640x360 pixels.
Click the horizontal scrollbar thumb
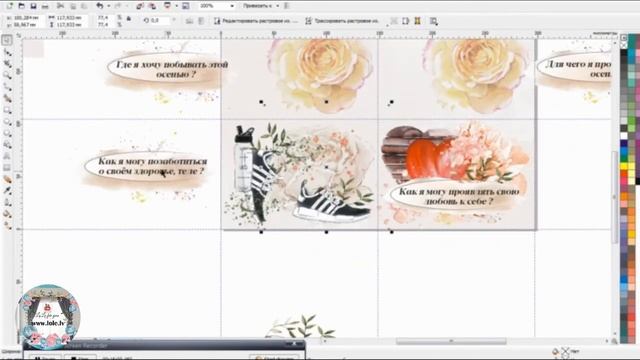451,341
